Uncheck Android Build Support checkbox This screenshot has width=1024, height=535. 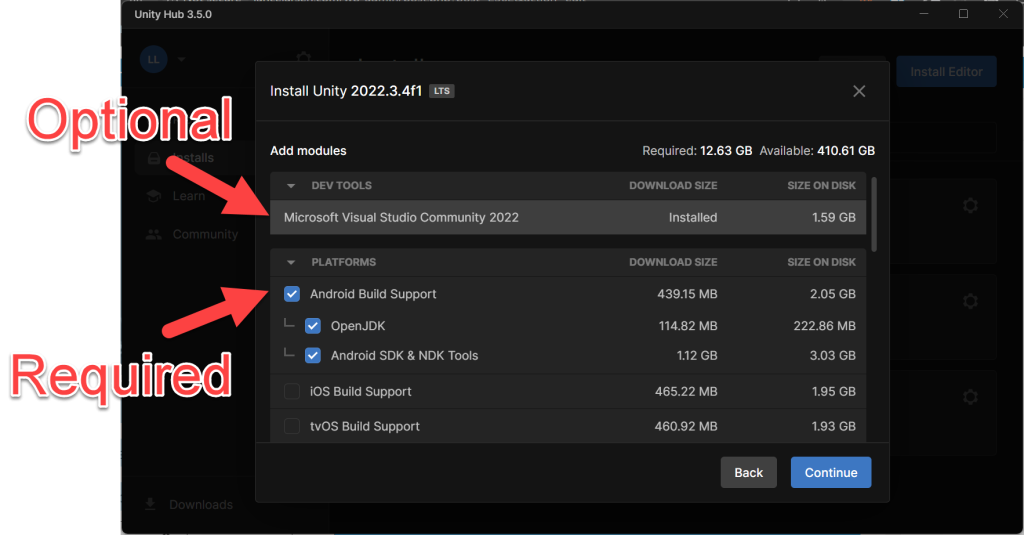click(x=292, y=294)
